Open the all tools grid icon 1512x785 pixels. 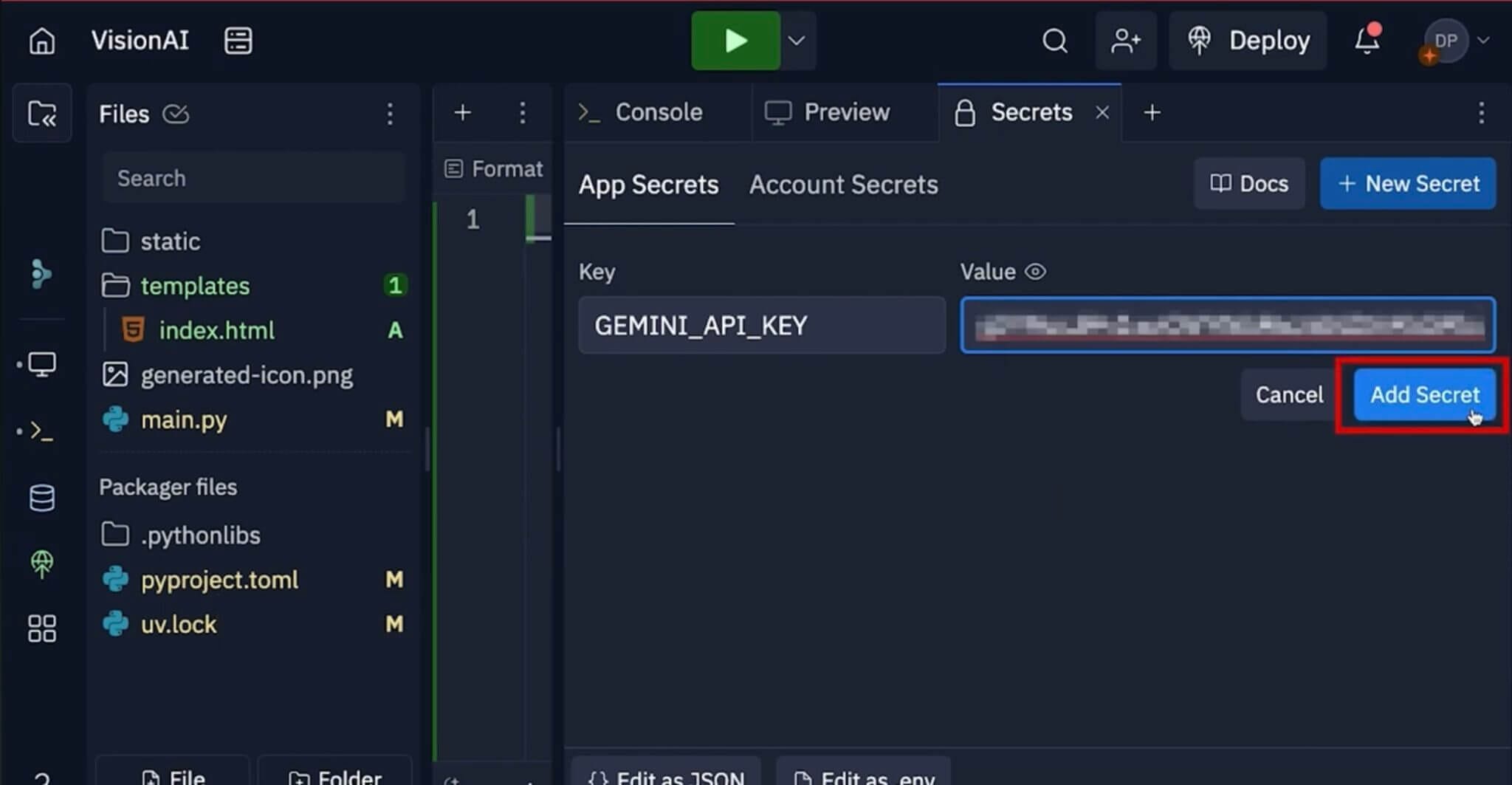[x=41, y=628]
